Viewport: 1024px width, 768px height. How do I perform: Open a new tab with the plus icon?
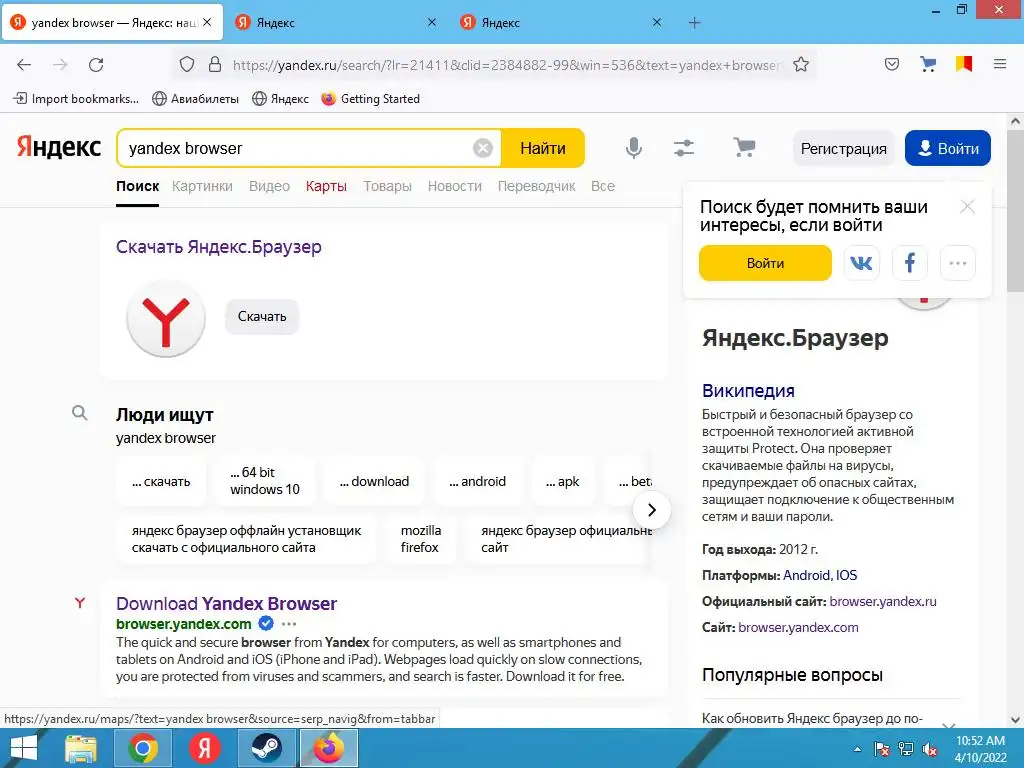pos(694,23)
